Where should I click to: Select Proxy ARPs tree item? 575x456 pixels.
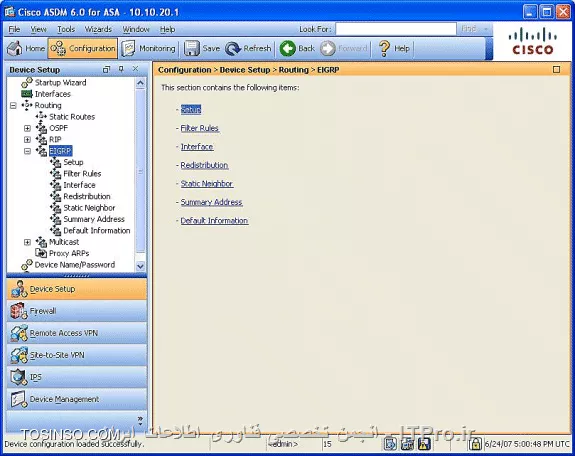[x=69, y=253]
